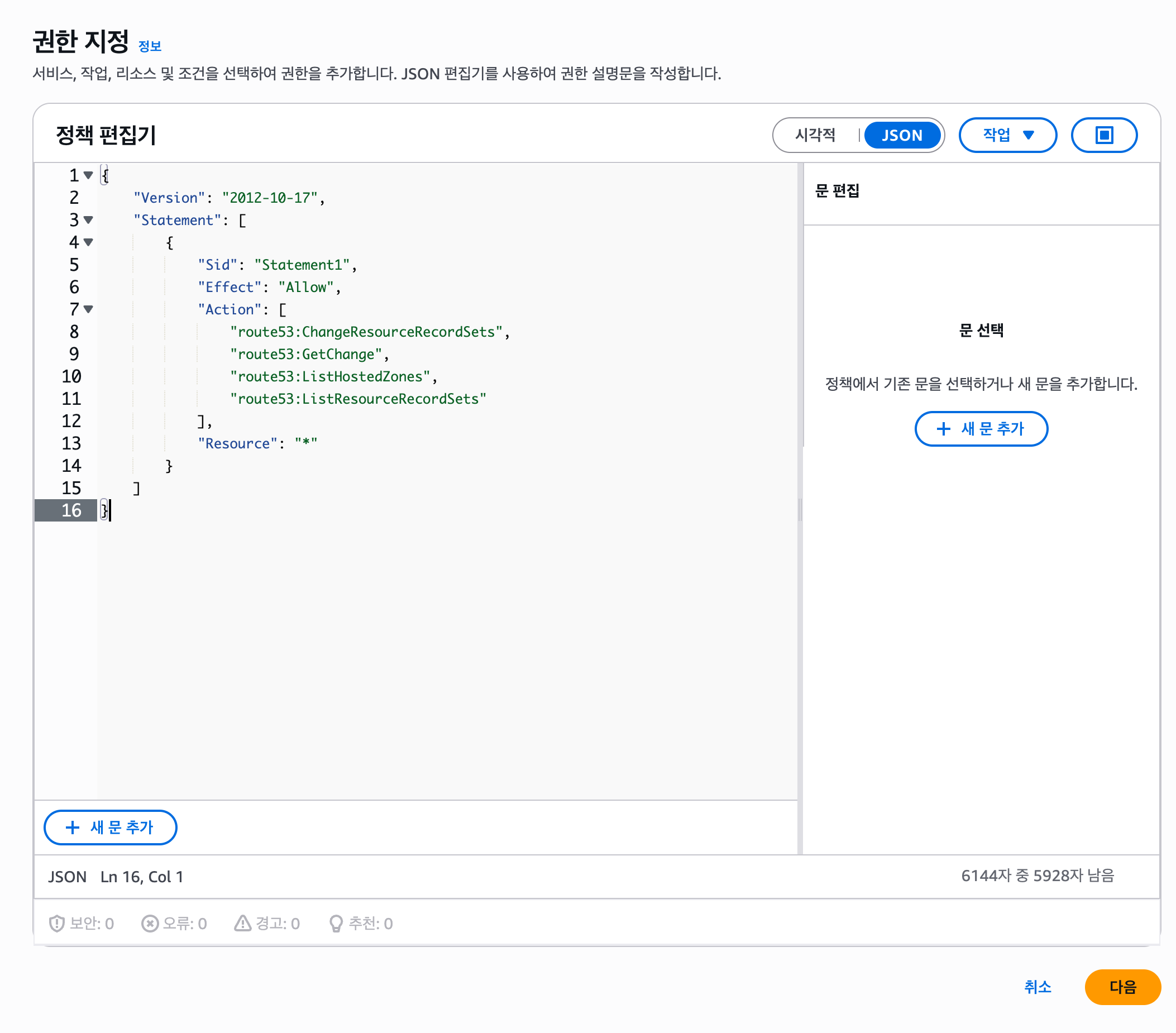Screen dimensions: 1176x1033
Task: Collapse the fold arrow on line 1
Action: pyautogui.click(x=88, y=175)
